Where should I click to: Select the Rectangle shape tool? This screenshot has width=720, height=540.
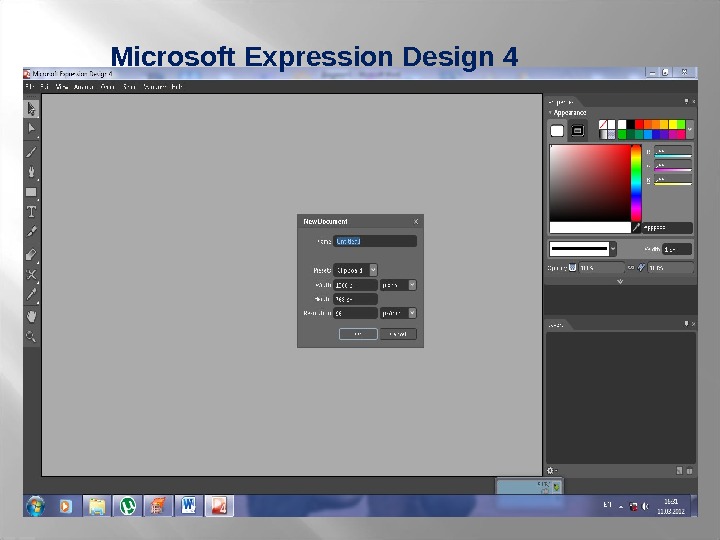31,192
